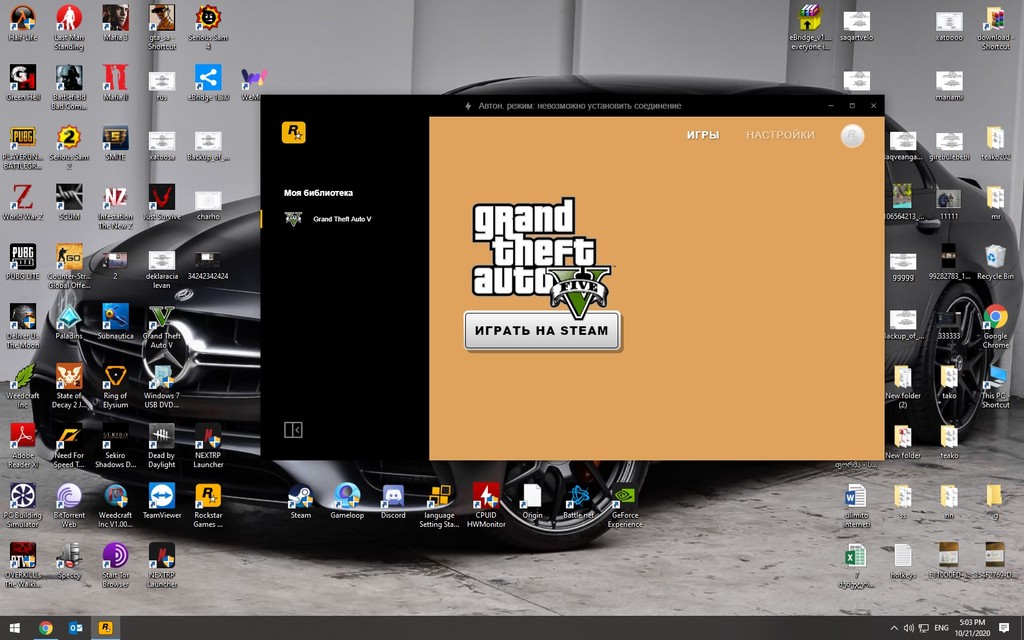Select Grand Theft Auto V in the library
1024x640 pixels.
click(x=344, y=219)
